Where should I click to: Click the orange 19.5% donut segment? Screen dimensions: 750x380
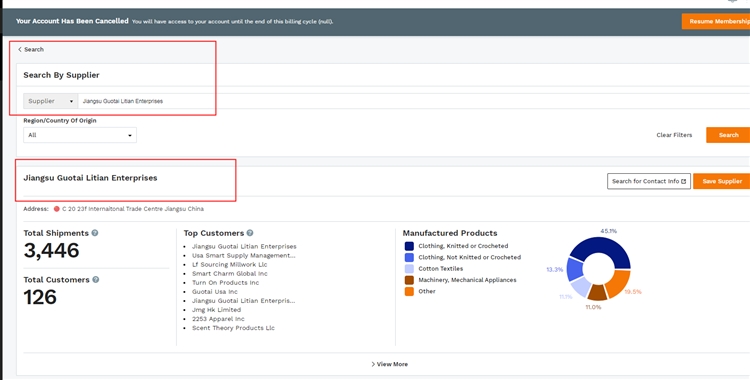click(619, 282)
